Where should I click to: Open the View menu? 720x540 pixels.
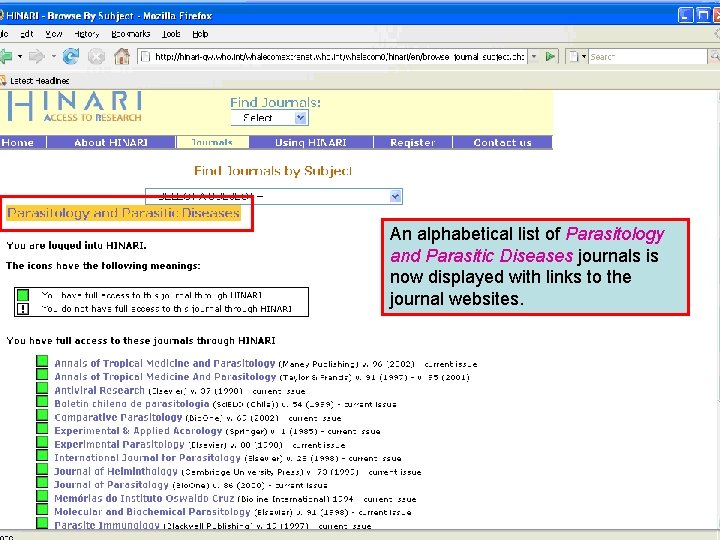coord(54,34)
